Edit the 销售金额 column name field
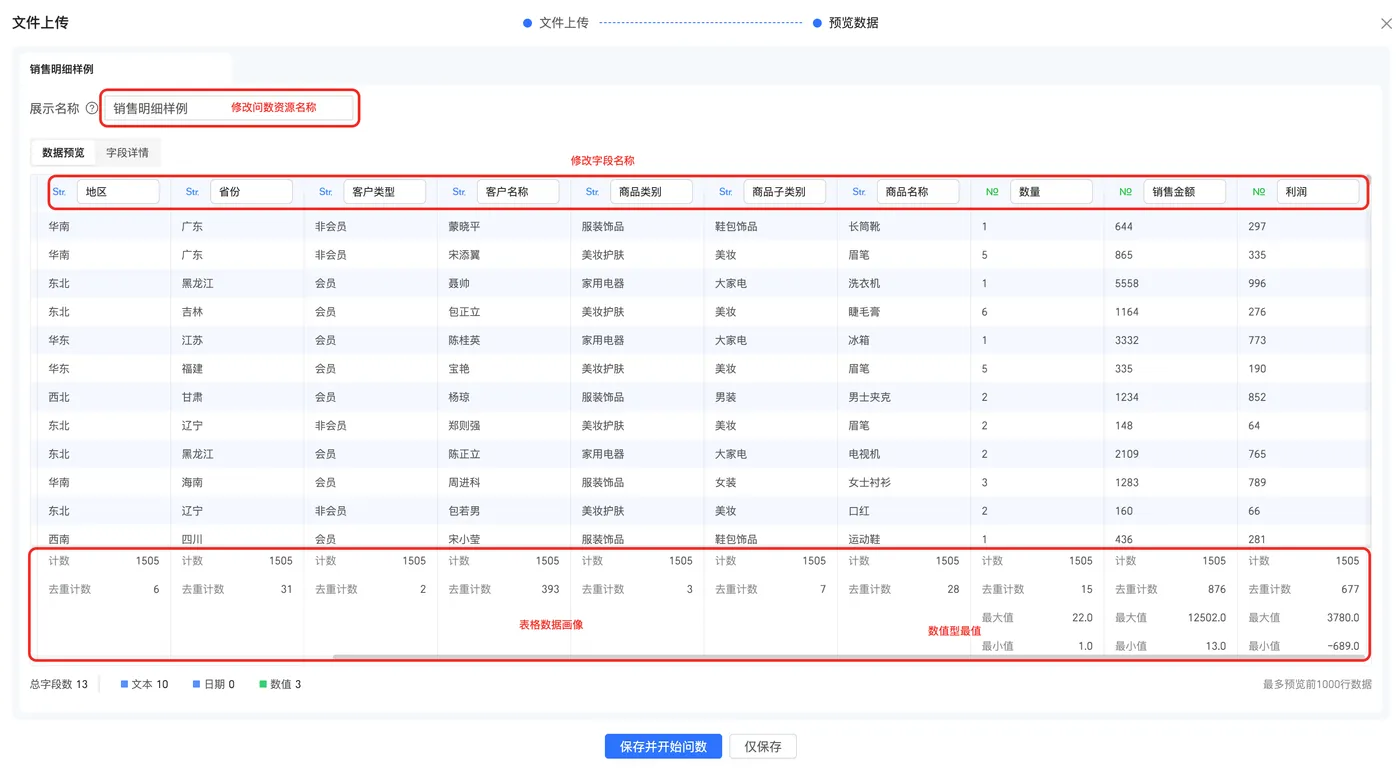Screen dimensions: 1400x768 1184,192
